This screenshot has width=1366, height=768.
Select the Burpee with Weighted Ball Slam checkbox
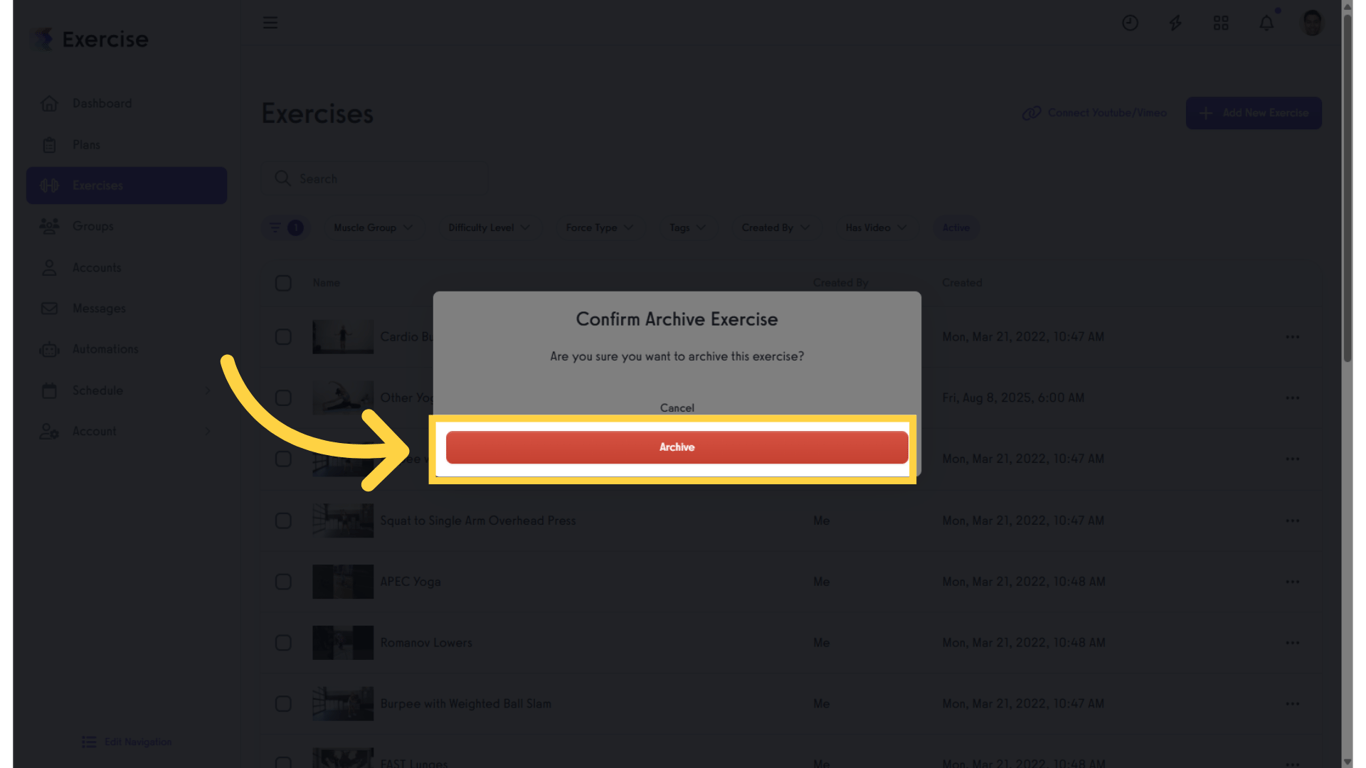click(283, 704)
